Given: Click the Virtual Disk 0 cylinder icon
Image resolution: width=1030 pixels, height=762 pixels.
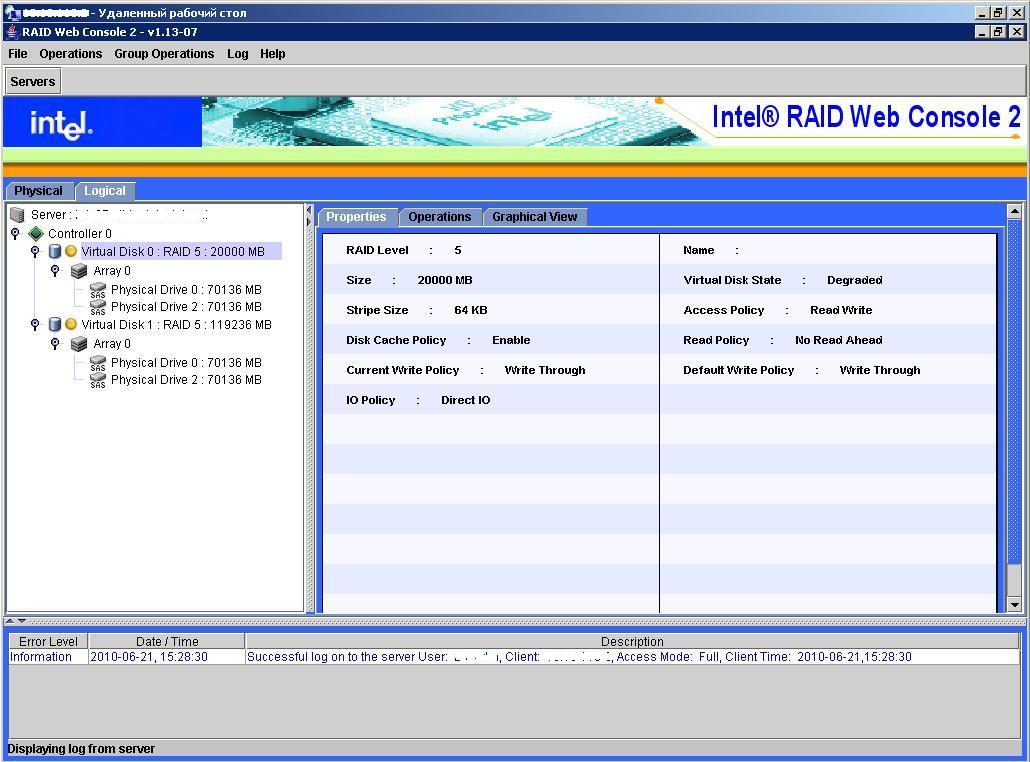Looking at the screenshot, I should pyautogui.click(x=55, y=252).
